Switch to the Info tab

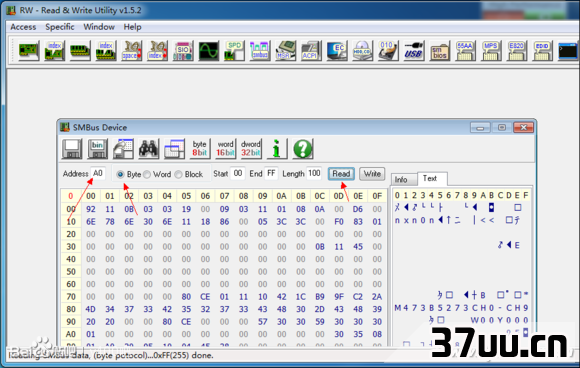coord(401,180)
